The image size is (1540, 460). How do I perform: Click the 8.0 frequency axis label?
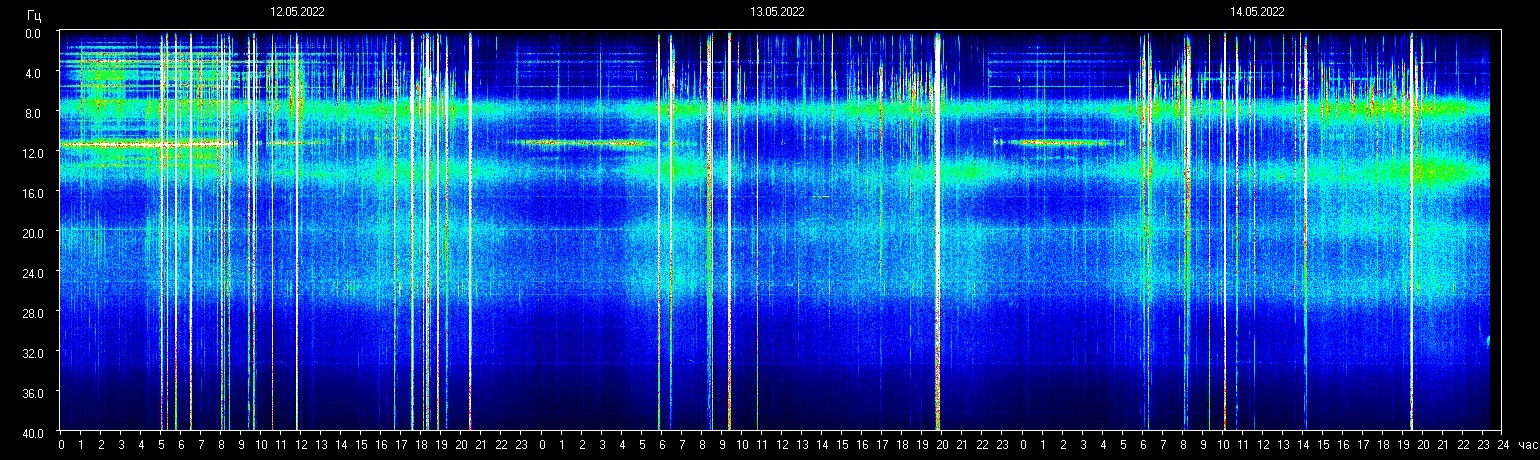pyautogui.click(x=33, y=113)
